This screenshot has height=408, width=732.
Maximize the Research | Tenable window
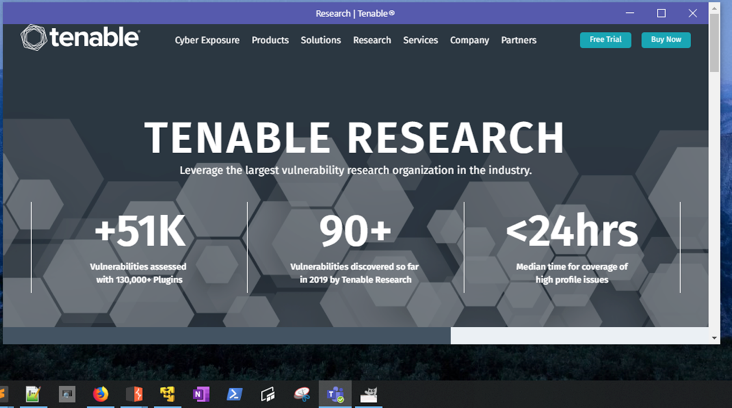coord(661,13)
